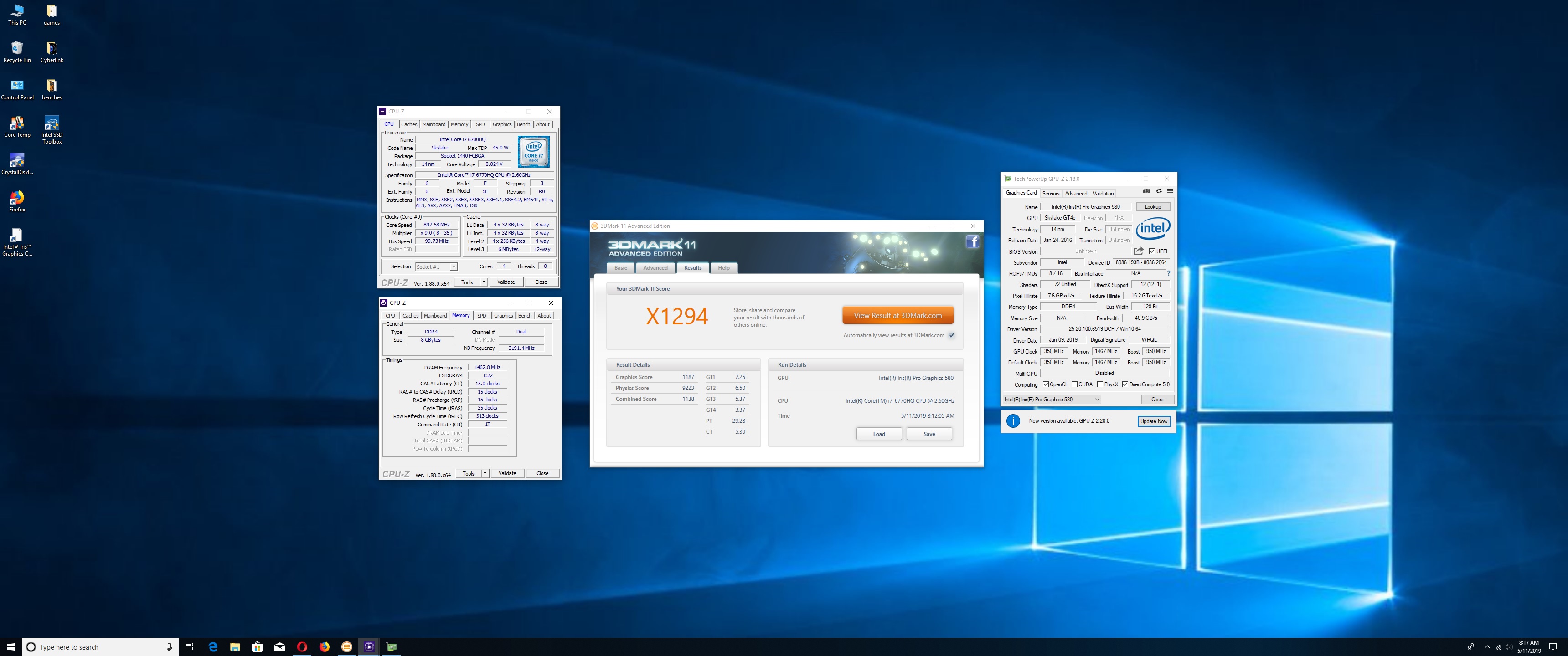
Task: Open the Action Center notifications
Action: 1553,647
